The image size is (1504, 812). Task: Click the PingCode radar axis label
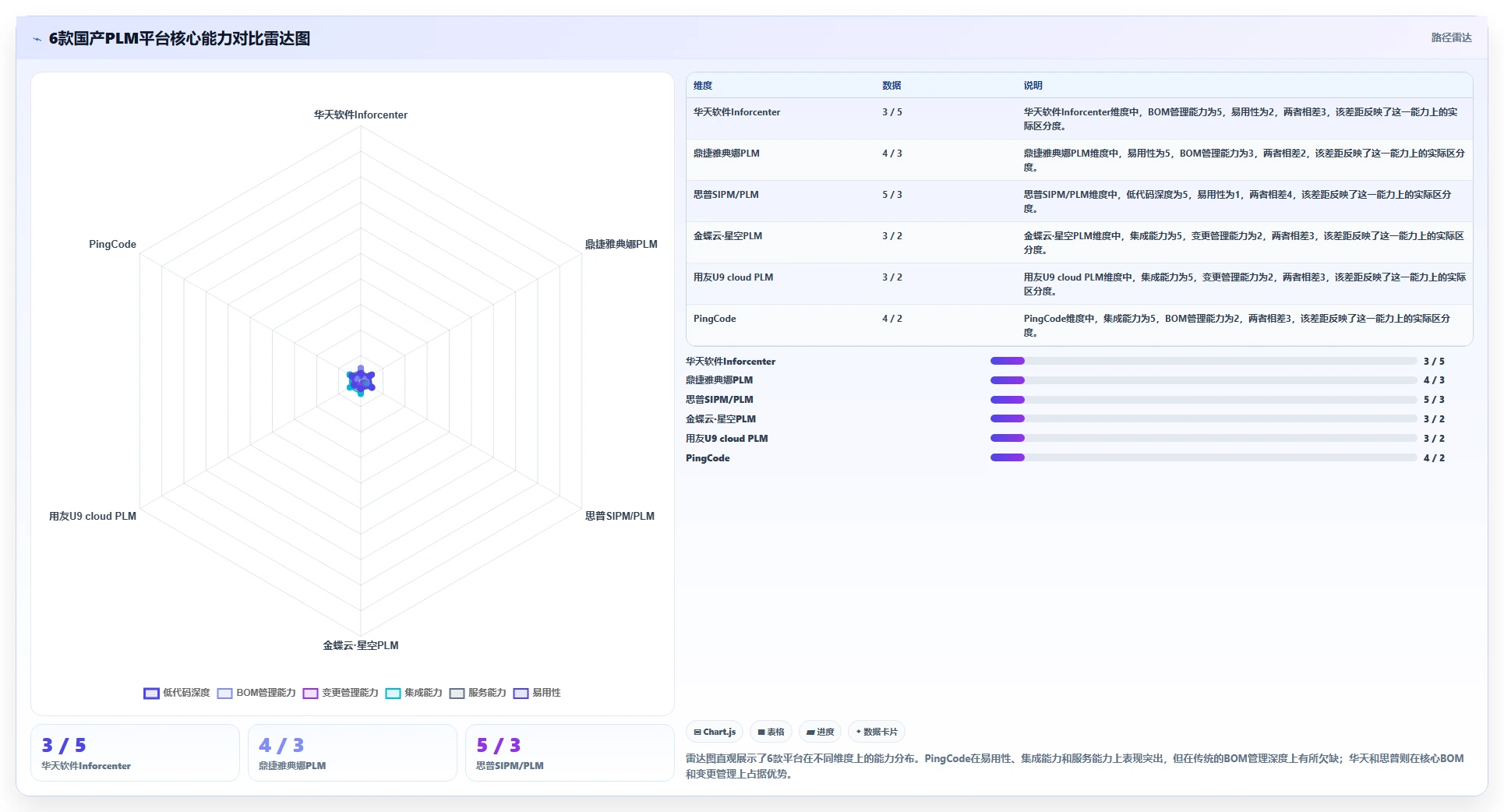pyautogui.click(x=112, y=244)
